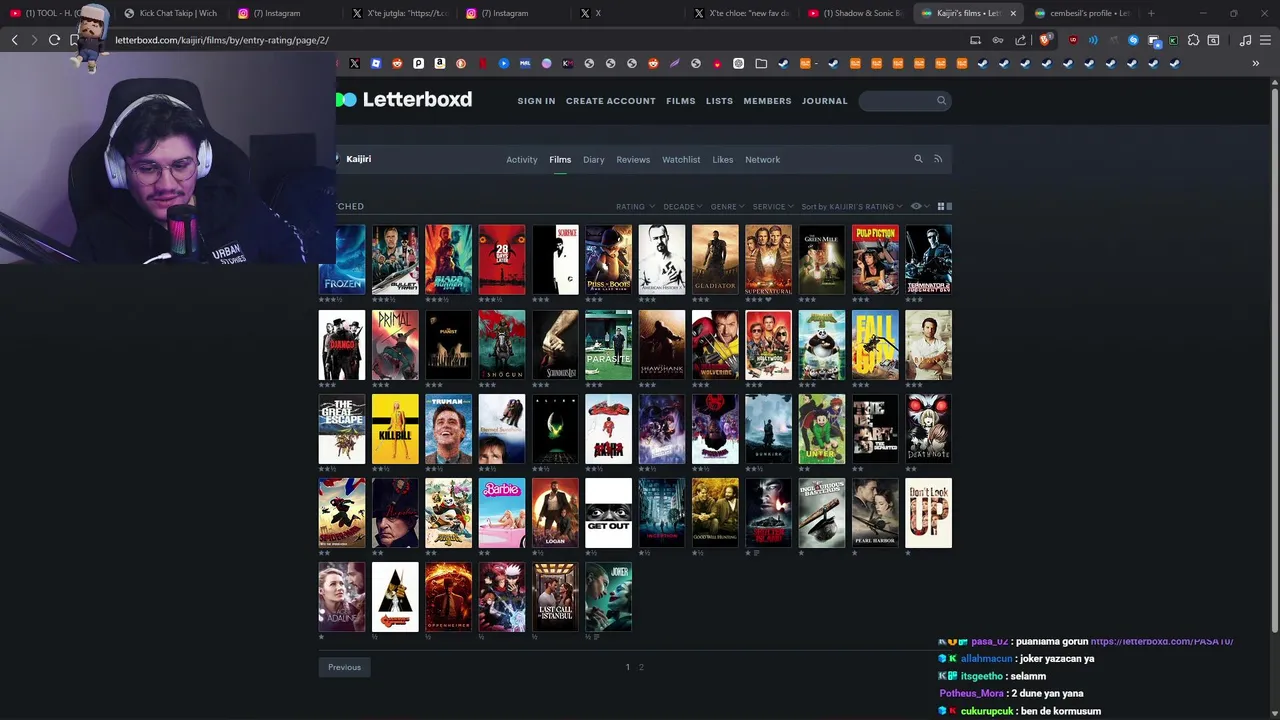This screenshot has height=720, width=1280.
Task: Expand the RATING filter dropdown
Action: (635, 206)
